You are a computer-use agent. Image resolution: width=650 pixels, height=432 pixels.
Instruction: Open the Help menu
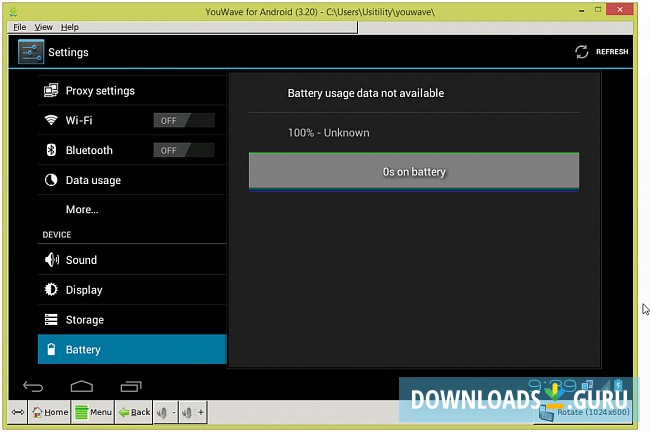pyautogui.click(x=70, y=27)
